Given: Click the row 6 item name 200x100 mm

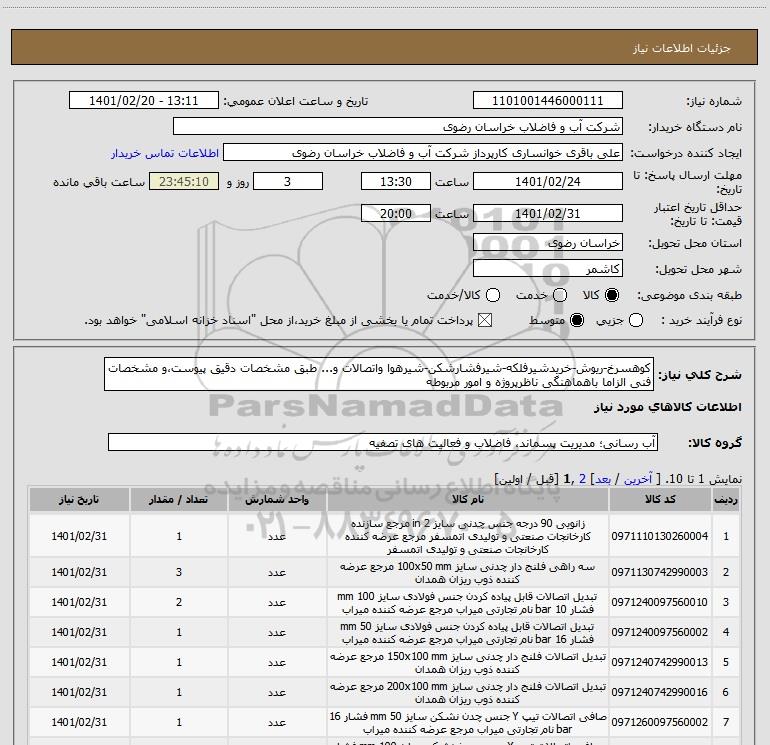Looking at the screenshot, I should tap(468, 692).
